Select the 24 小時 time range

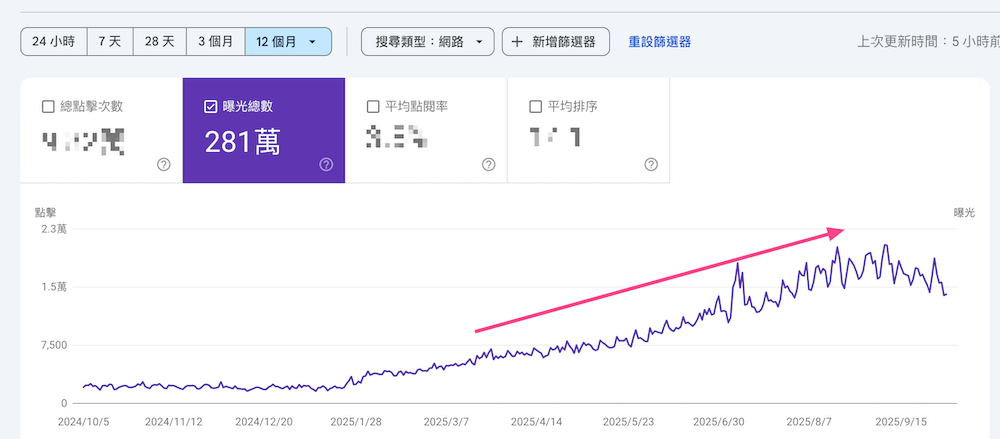[x=53, y=42]
